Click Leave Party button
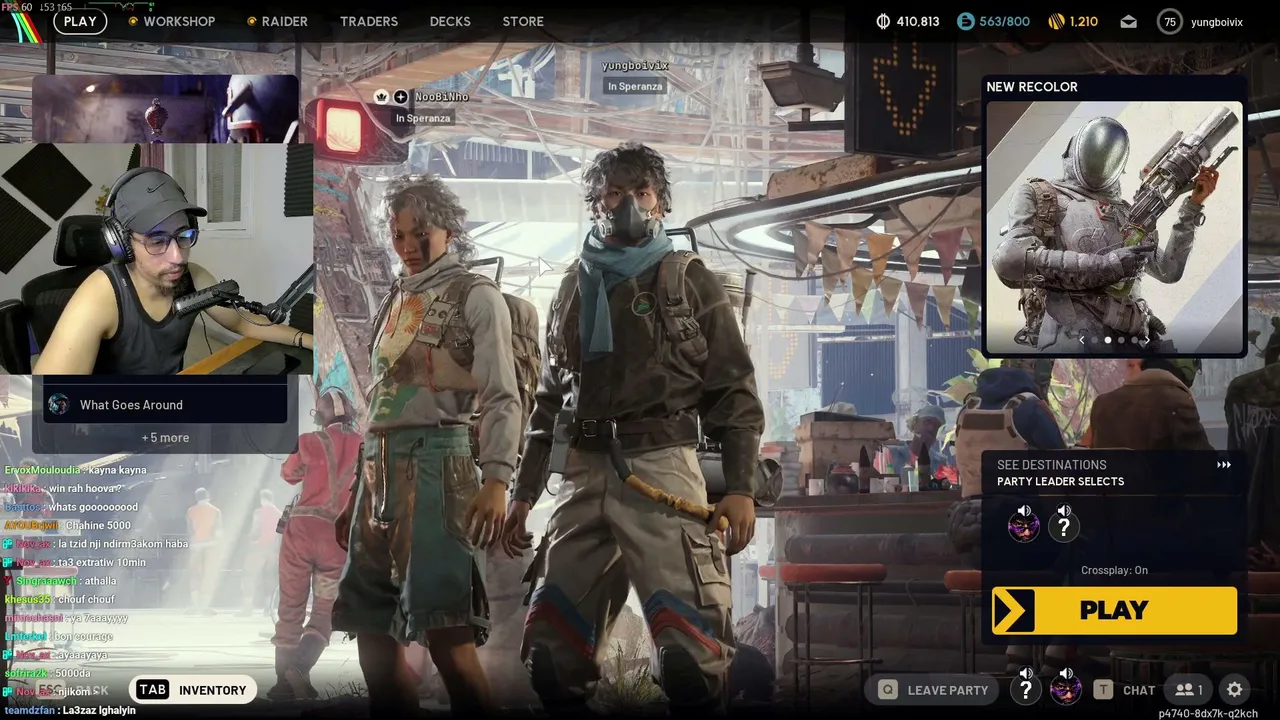The image size is (1280, 720). coord(933,690)
